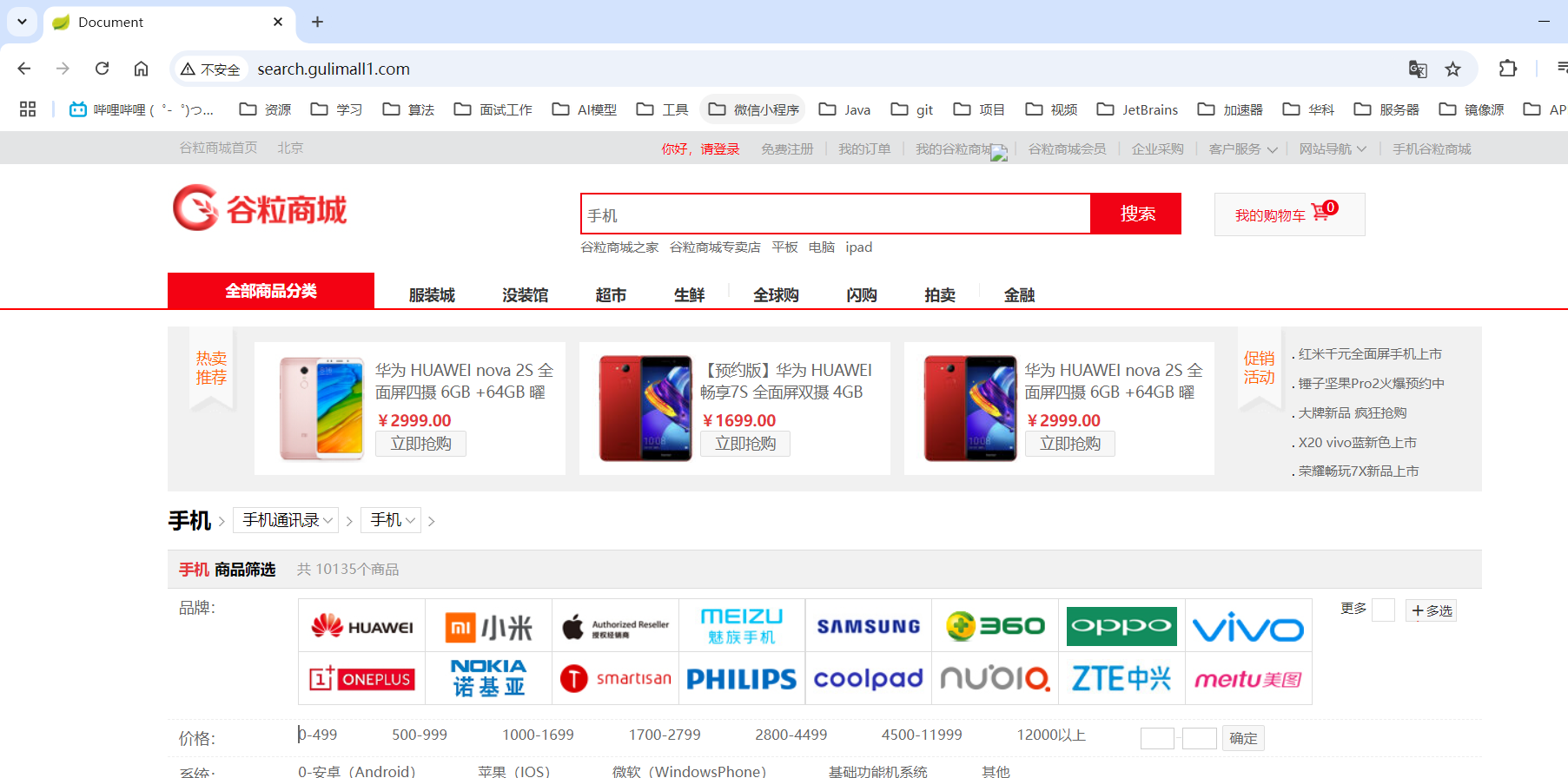Go back to previous page
The height and width of the screenshot is (778, 1568).
pos(24,69)
